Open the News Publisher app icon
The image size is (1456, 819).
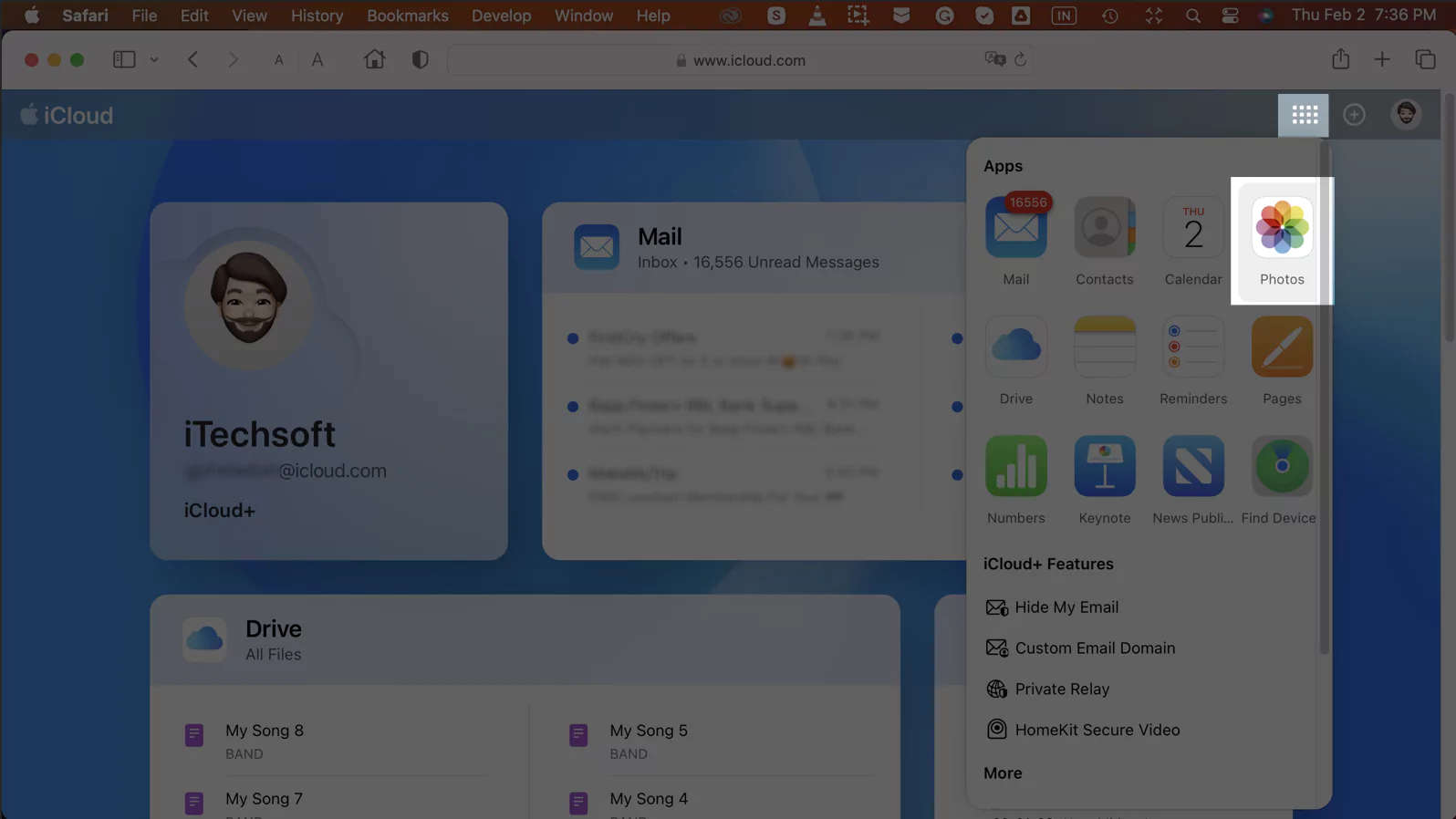pyautogui.click(x=1193, y=466)
